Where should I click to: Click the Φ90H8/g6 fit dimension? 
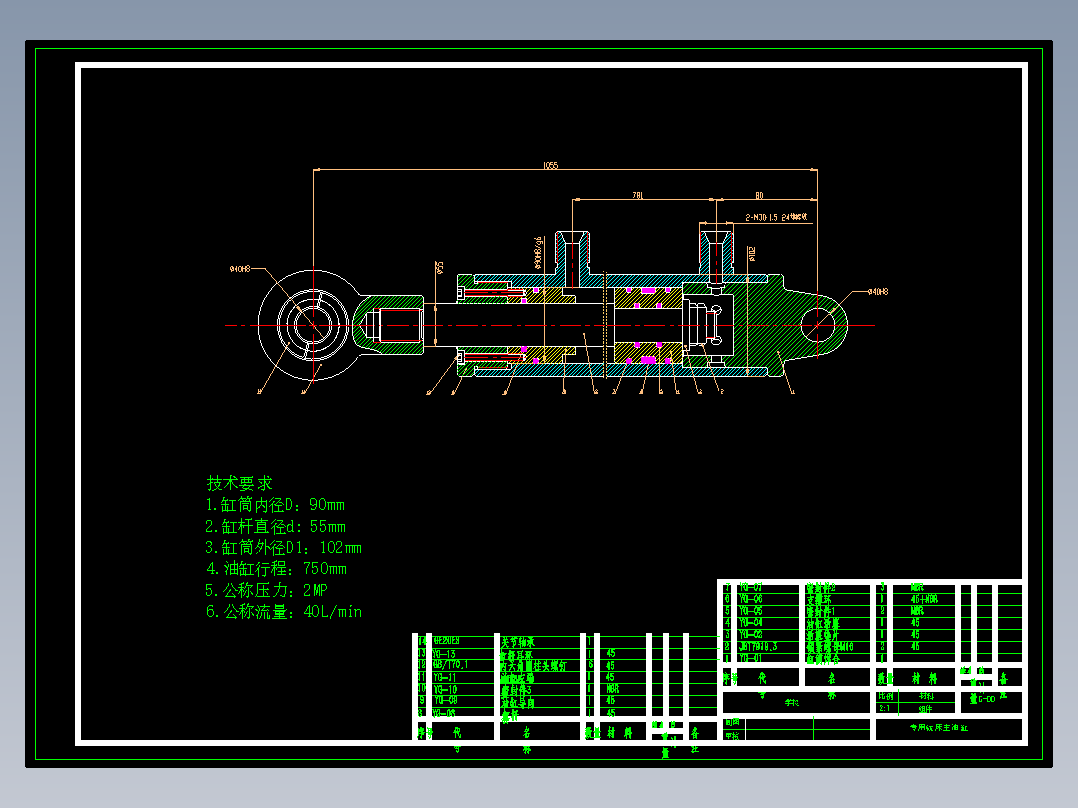(539, 252)
